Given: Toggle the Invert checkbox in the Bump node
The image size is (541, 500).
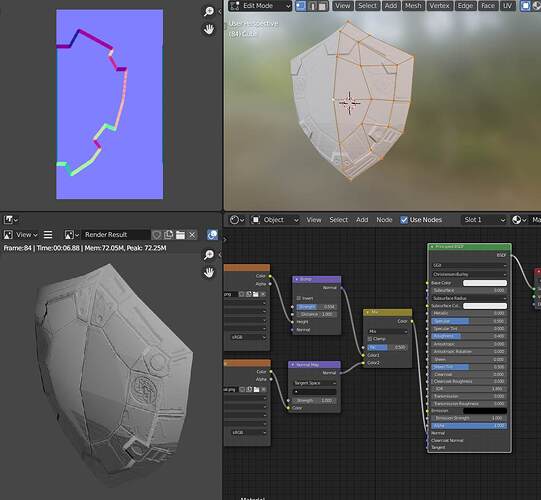Looking at the screenshot, I should (298, 298).
